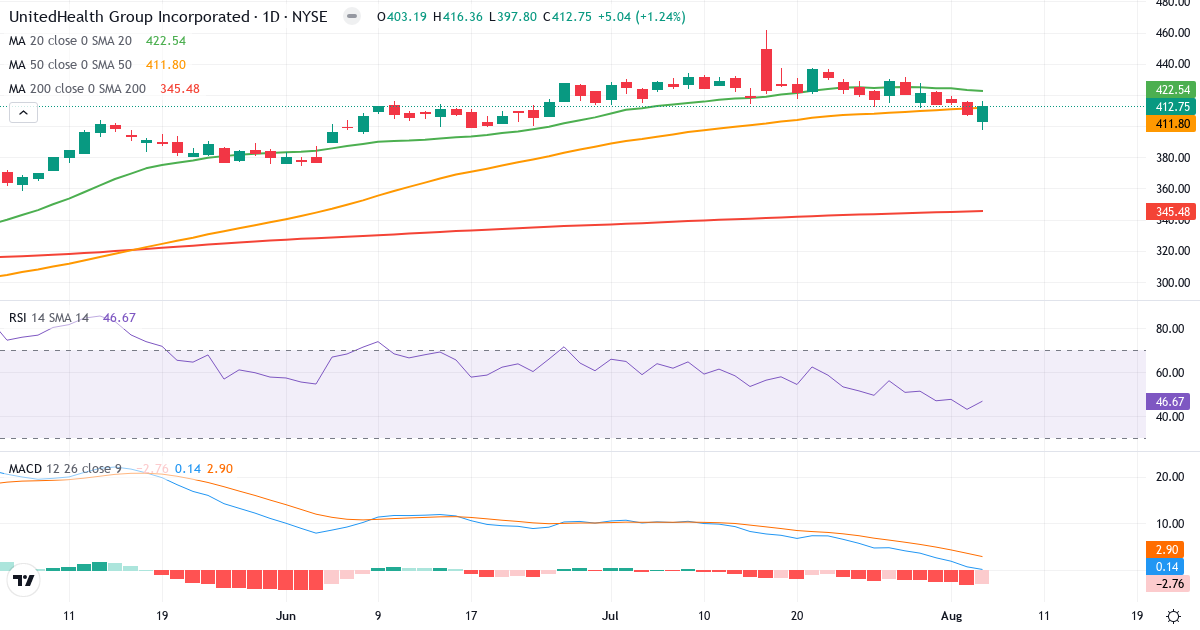This screenshot has height=630, width=1200.
Task: Collapse the indicator legend with the chevron button
Action: tap(24, 113)
